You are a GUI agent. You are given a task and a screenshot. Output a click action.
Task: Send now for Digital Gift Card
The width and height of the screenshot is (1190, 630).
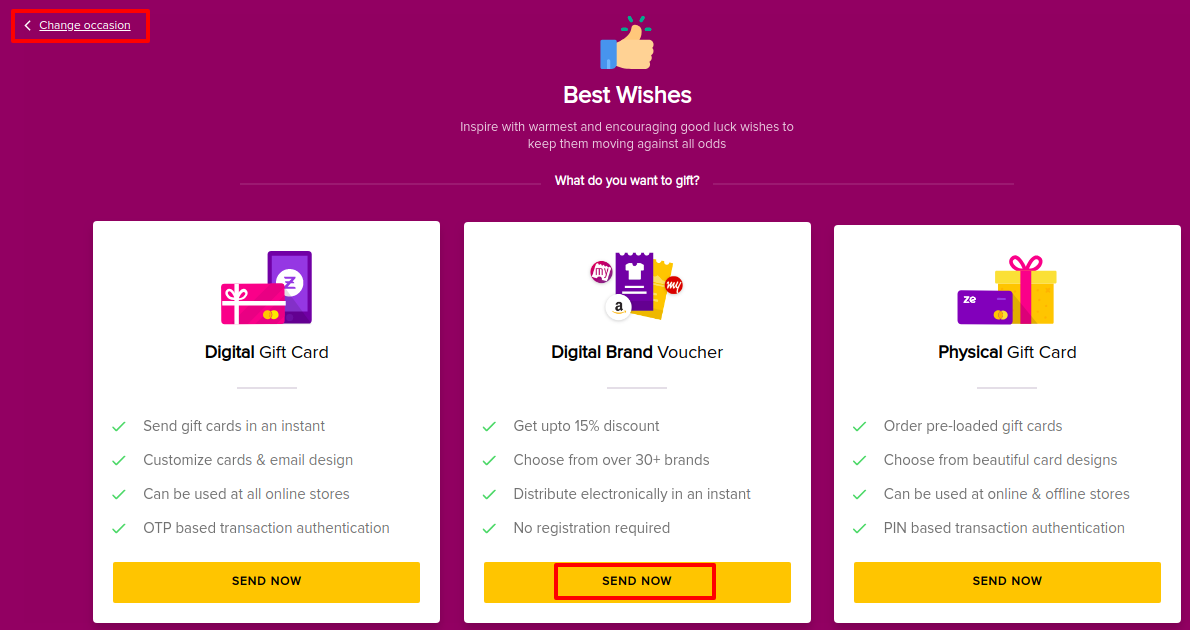(x=266, y=582)
